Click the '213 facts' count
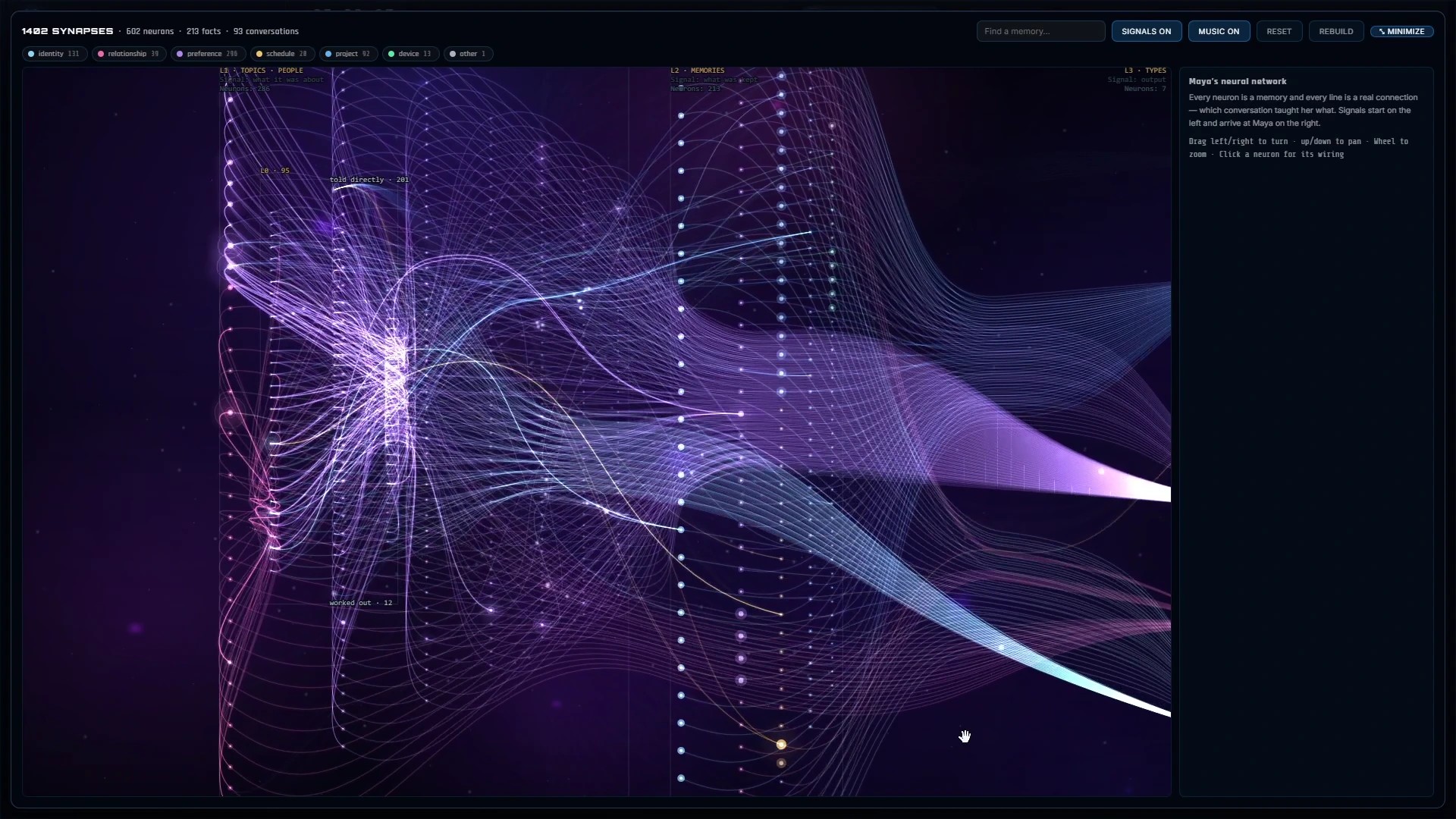Viewport: 1456px width, 819px height. 203,31
